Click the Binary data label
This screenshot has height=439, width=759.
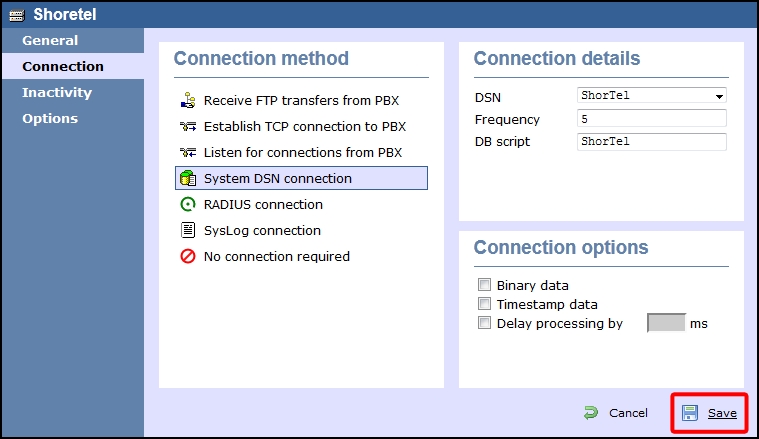tap(532, 286)
